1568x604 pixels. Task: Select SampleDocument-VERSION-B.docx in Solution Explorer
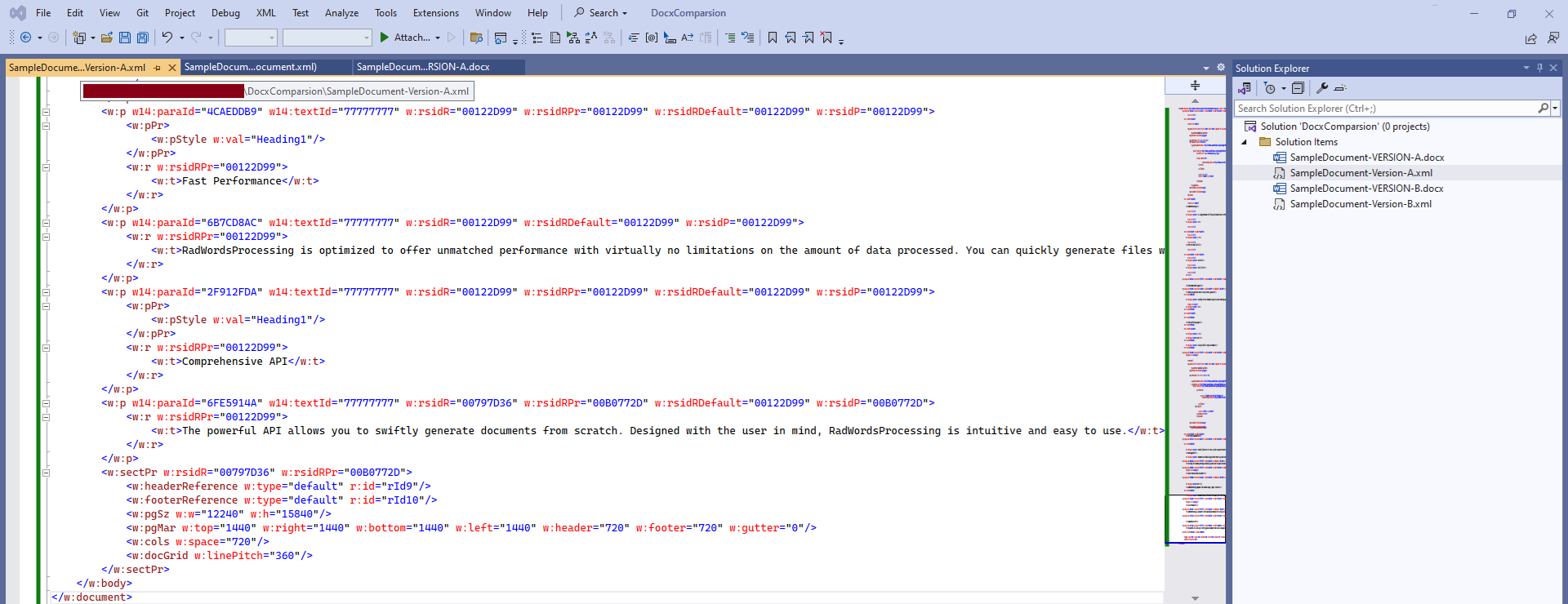pos(1366,189)
